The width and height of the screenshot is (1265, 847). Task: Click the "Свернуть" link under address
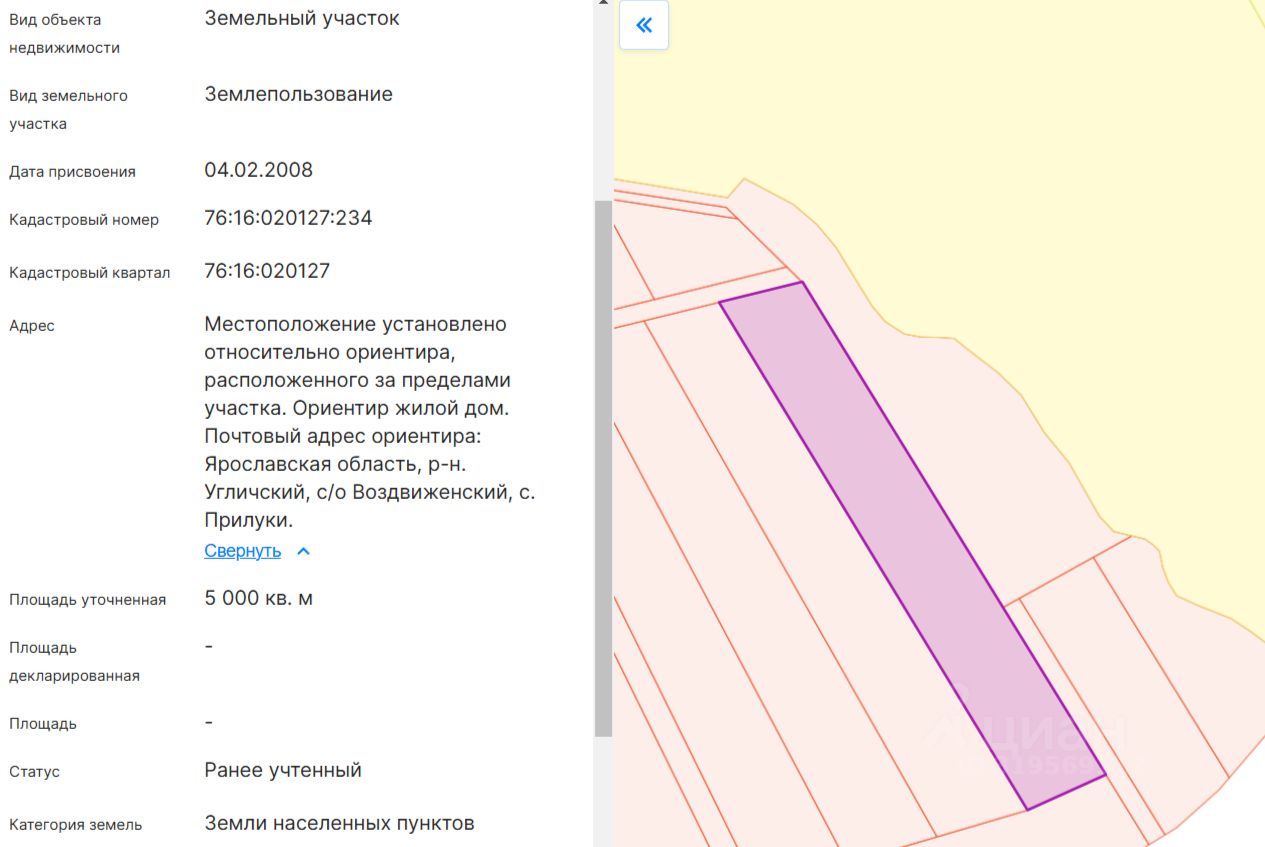[x=243, y=551]
